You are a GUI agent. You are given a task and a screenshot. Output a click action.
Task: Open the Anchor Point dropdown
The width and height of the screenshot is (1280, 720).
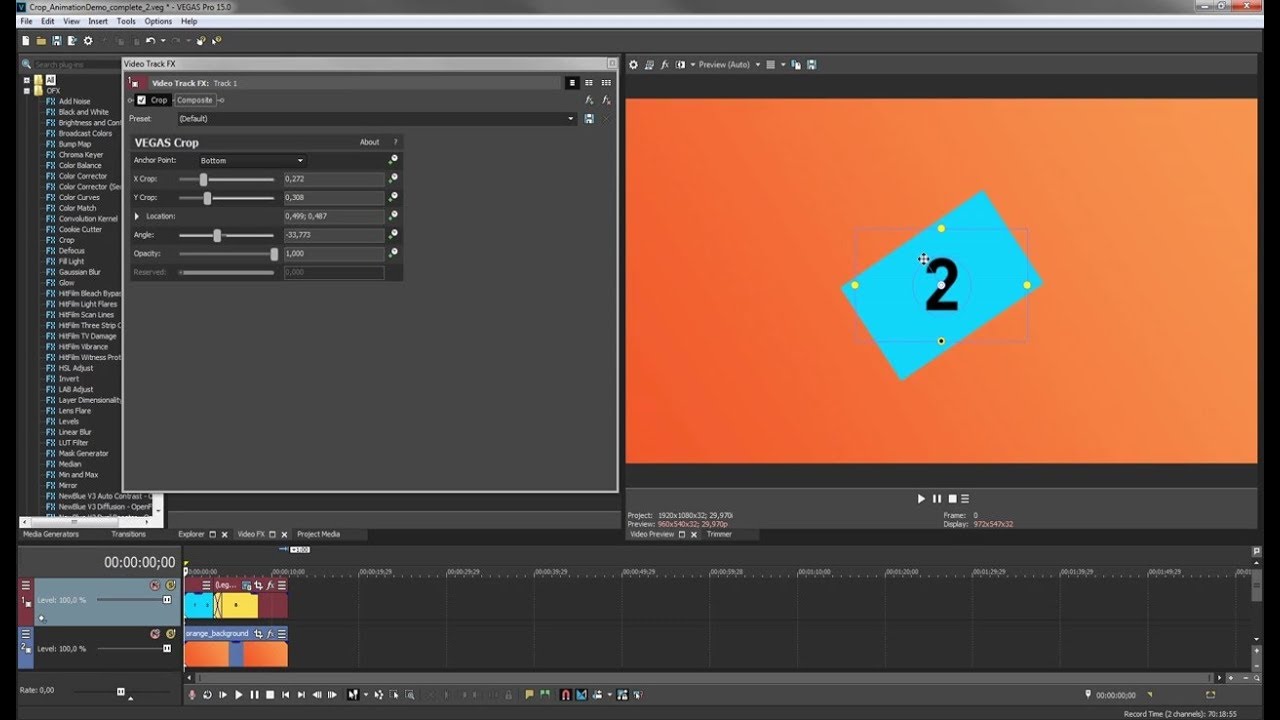coord(252,160)
